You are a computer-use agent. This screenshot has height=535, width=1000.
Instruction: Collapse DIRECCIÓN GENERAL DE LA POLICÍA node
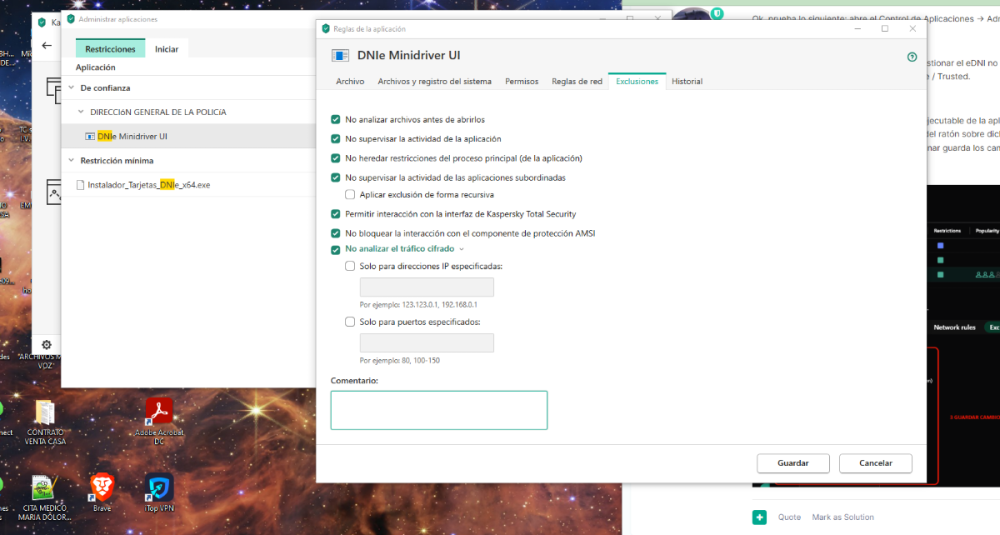81,112
